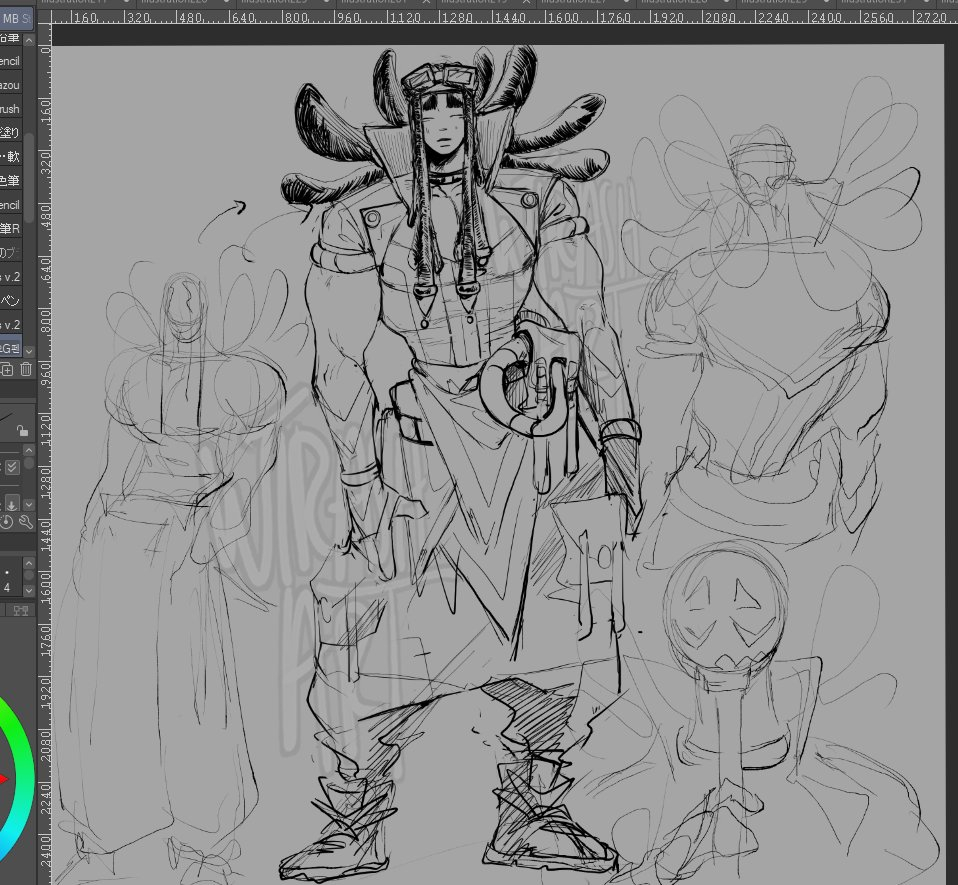
Task: Click the trash icon to delete sub tool
Action: pyautogui.click(x=26, y=370)
